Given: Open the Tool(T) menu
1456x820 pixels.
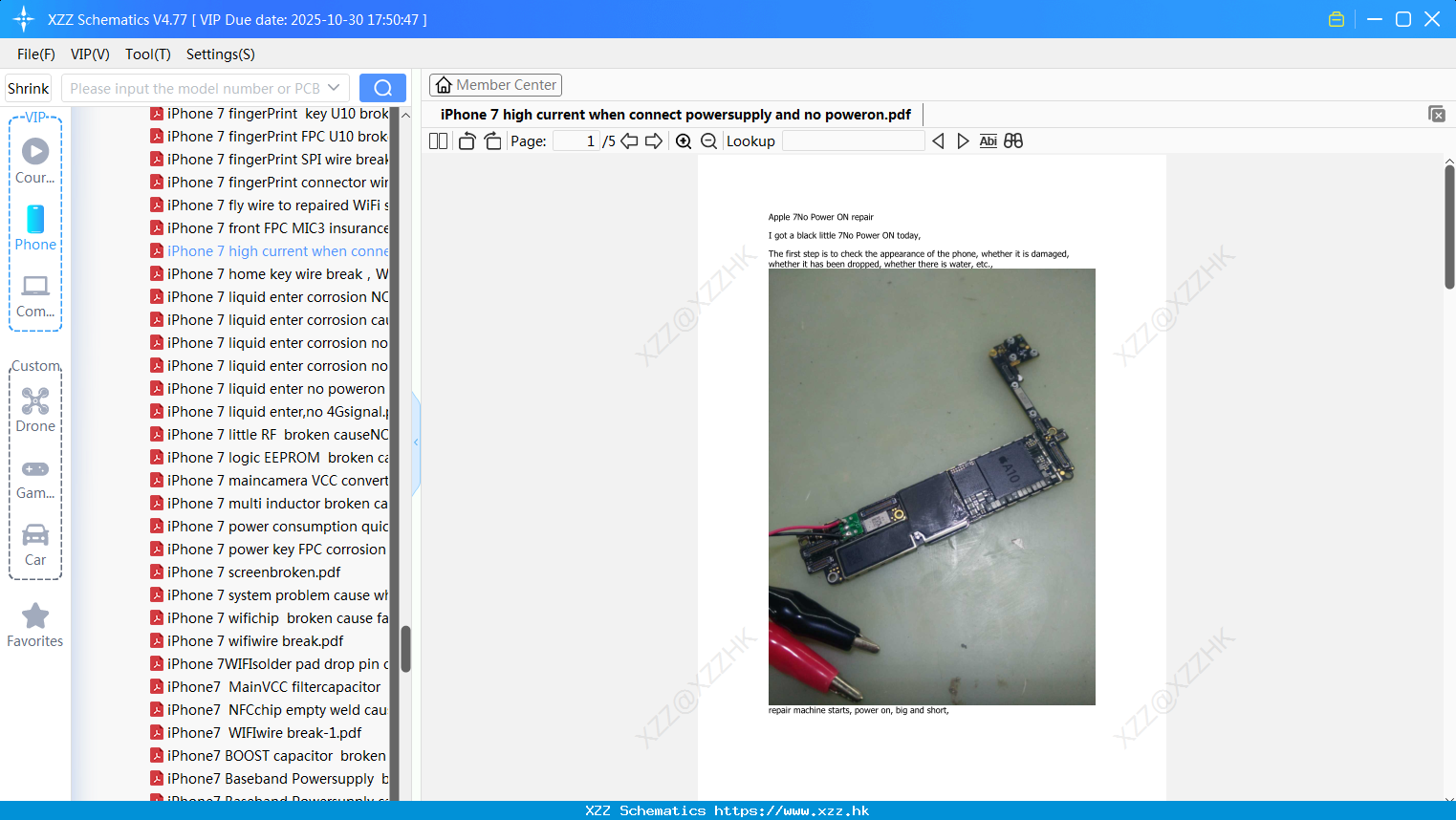Looking at the screenshot, I should click(x=148, y=54).
